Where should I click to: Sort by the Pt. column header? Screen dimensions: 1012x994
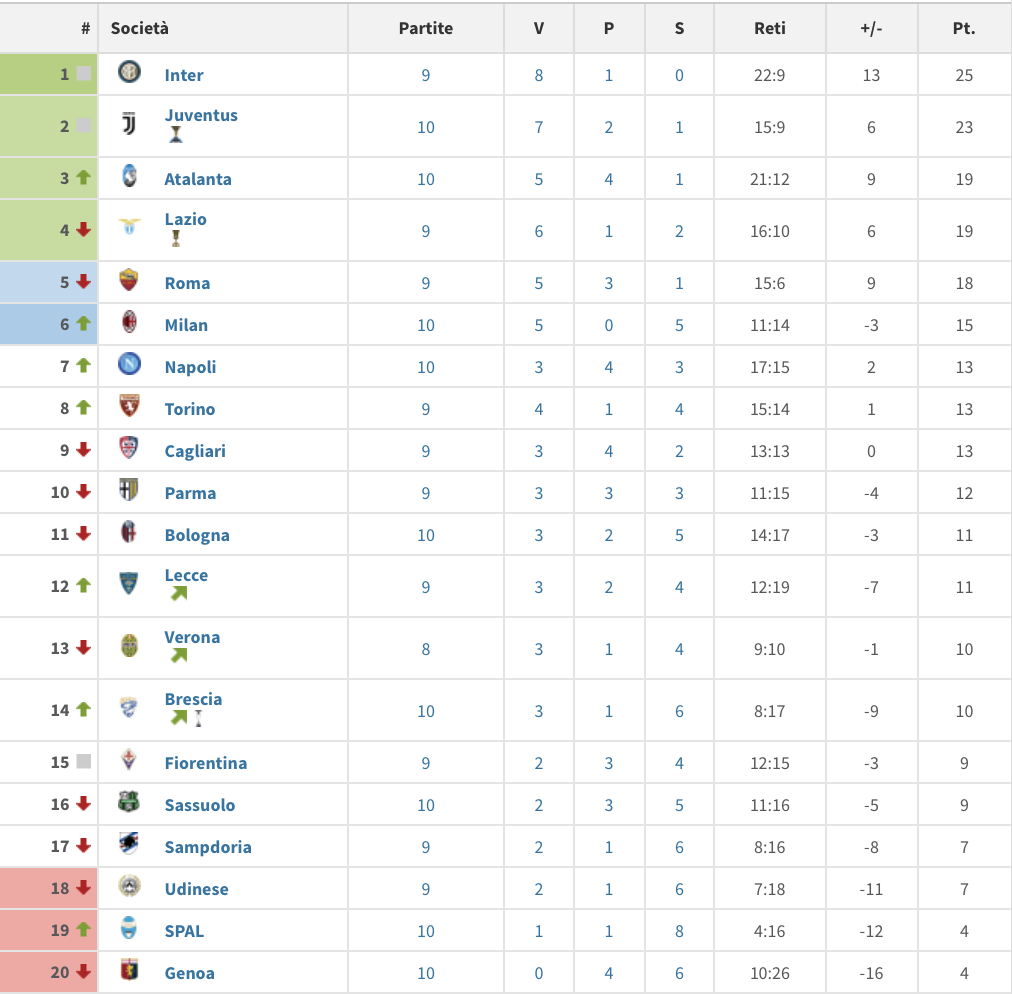pos(963,28)
